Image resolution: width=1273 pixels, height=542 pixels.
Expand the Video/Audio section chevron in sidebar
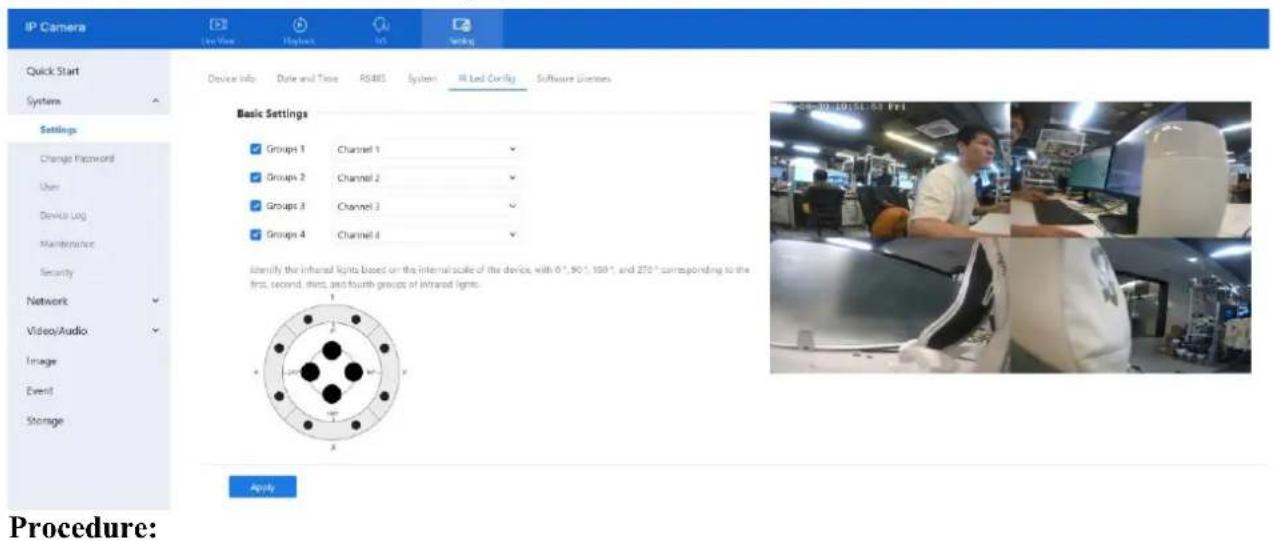pyautogui.click(x=155, y=331)
